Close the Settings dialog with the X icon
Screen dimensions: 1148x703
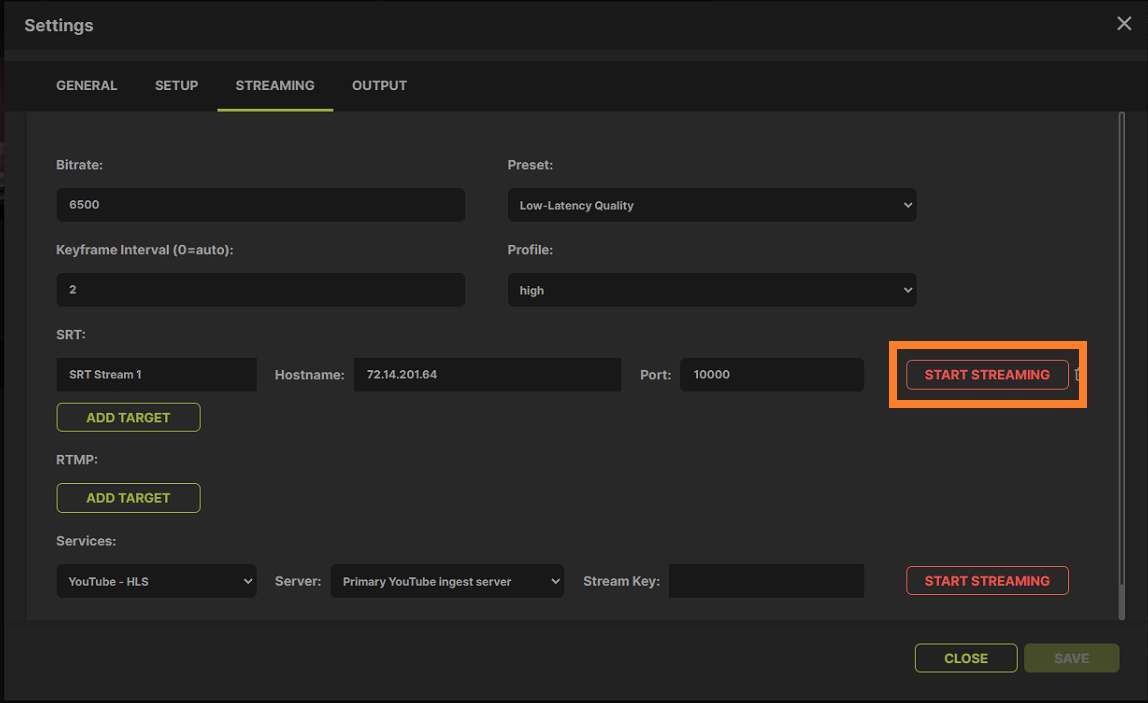click(1124, 23)
